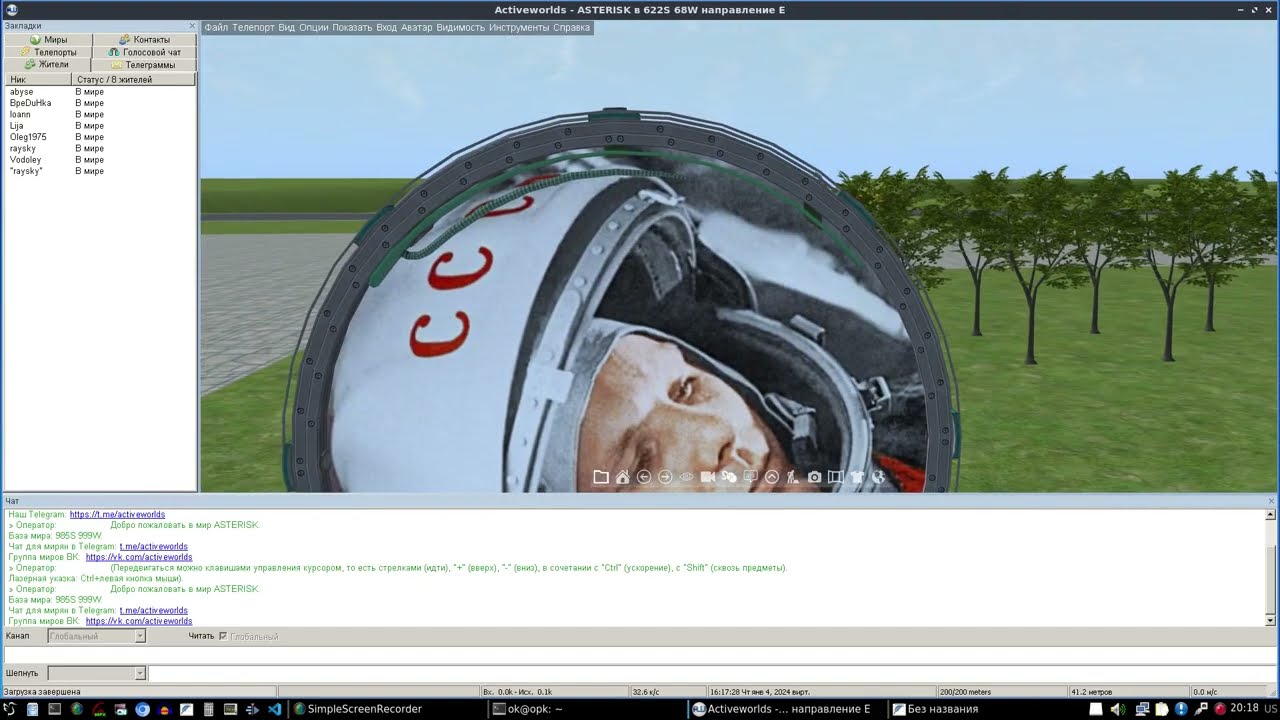Switch to the Контакты tab

point(145,40)
